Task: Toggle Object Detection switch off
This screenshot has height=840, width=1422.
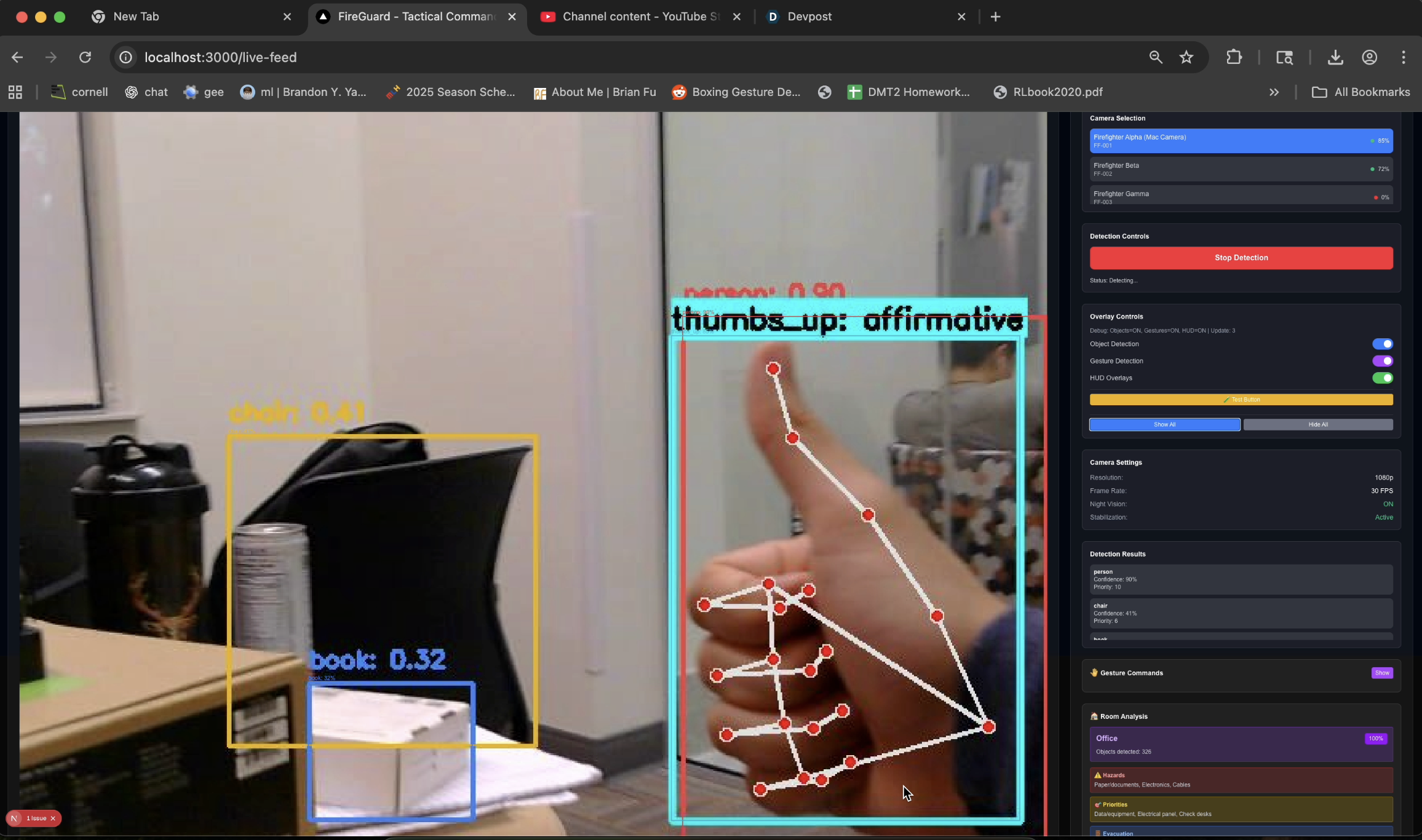Action: tap(1382, 344)
